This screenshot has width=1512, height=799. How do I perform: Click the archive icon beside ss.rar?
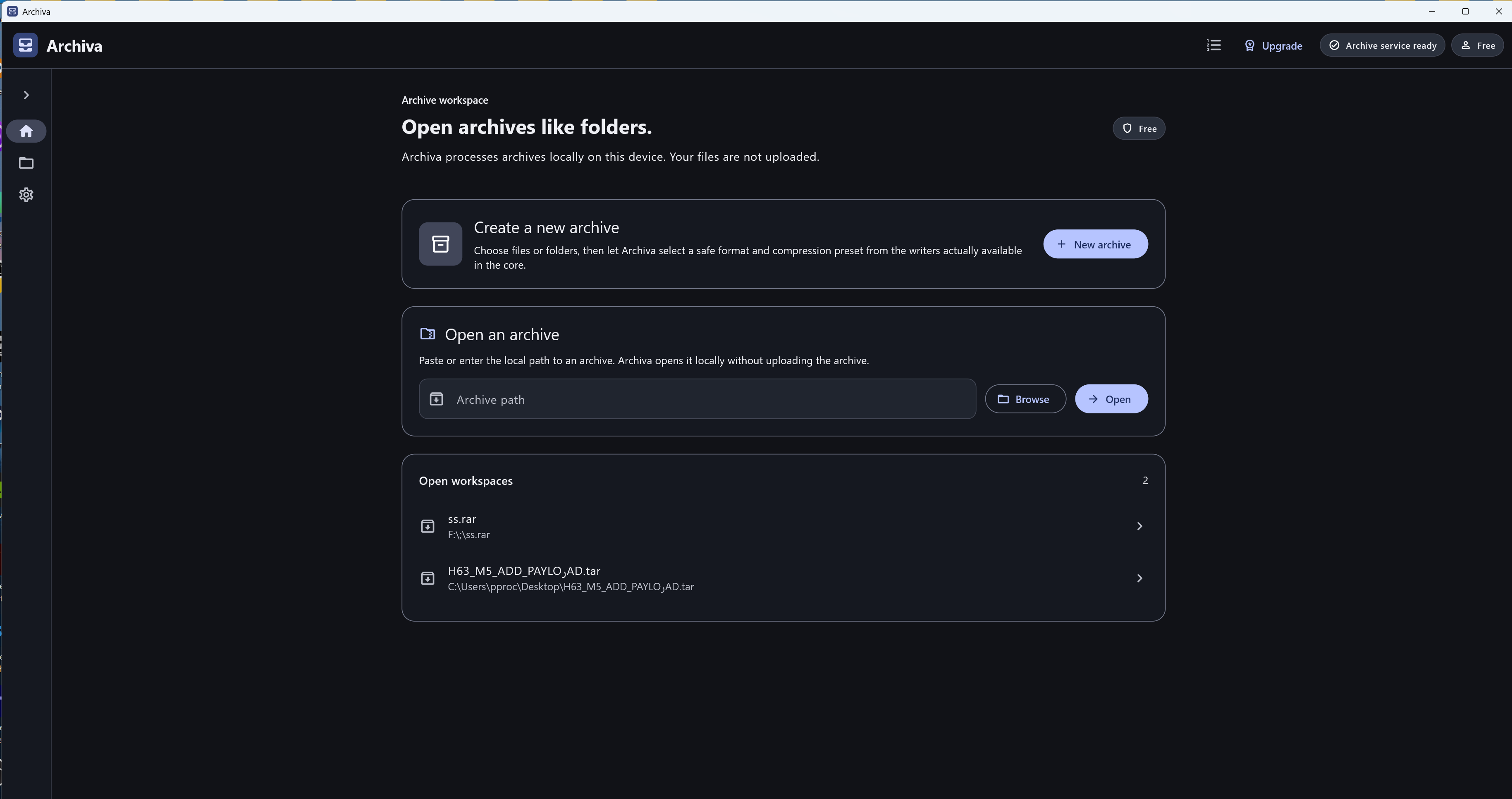point(428,526)
